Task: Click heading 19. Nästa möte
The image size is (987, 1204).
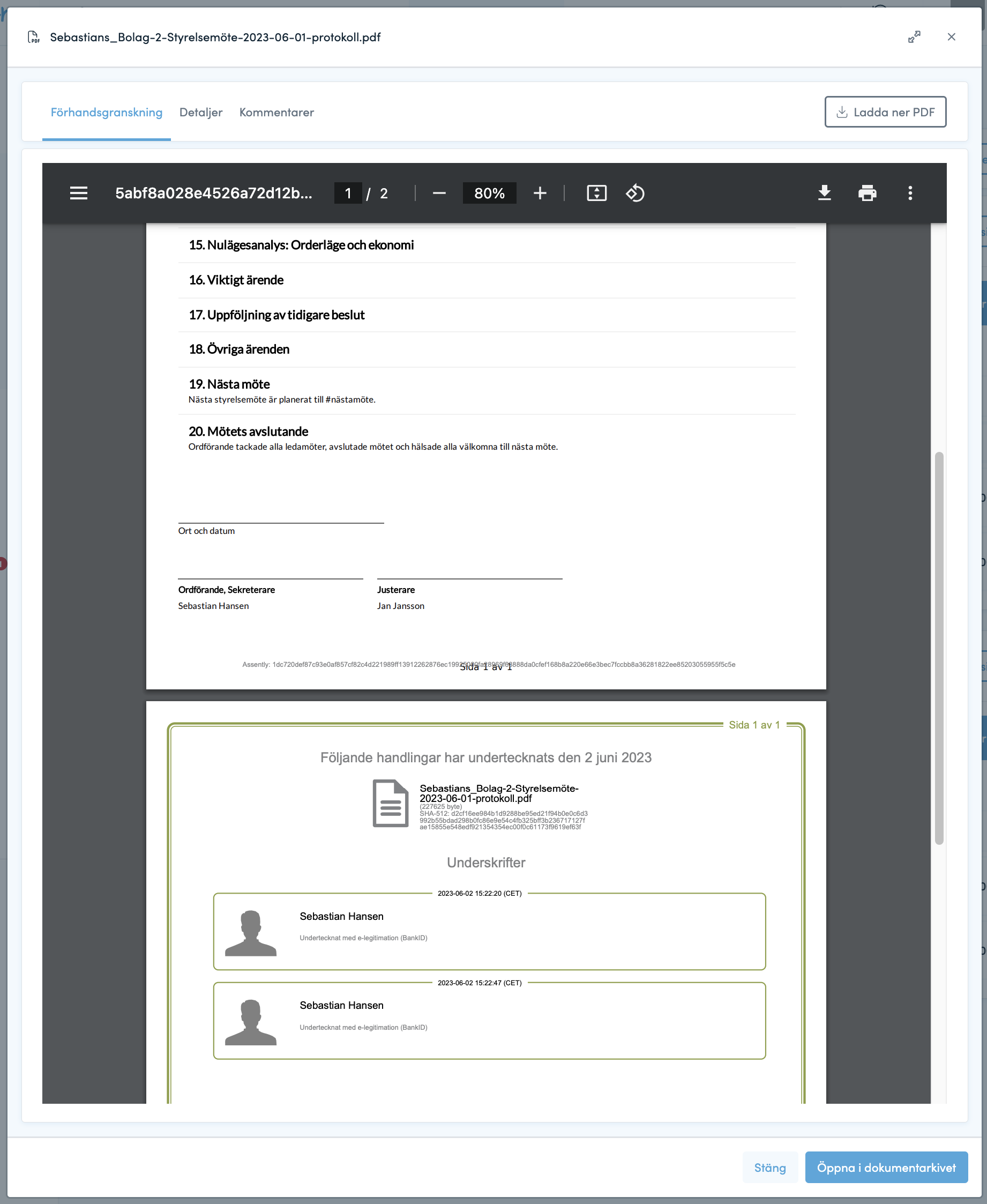Action: point(229,384)
